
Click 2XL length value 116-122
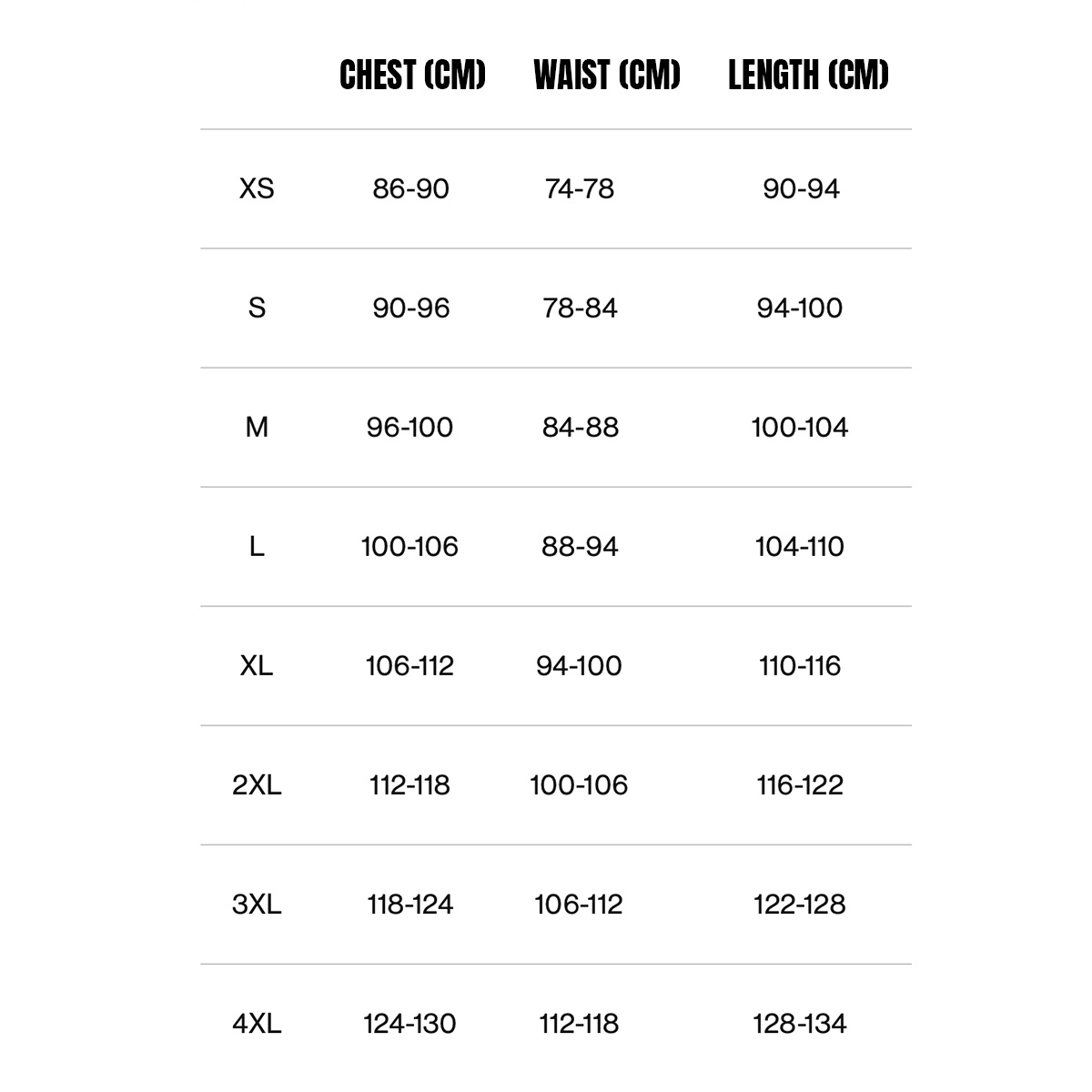[800, 784]
